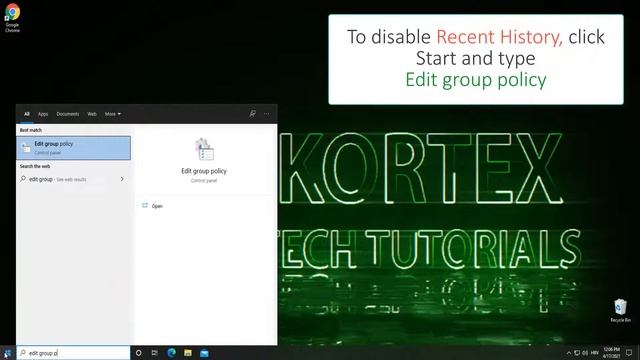Select the All search filter tab
Viewport: 640px width, 360px height.
coord(27,114)
